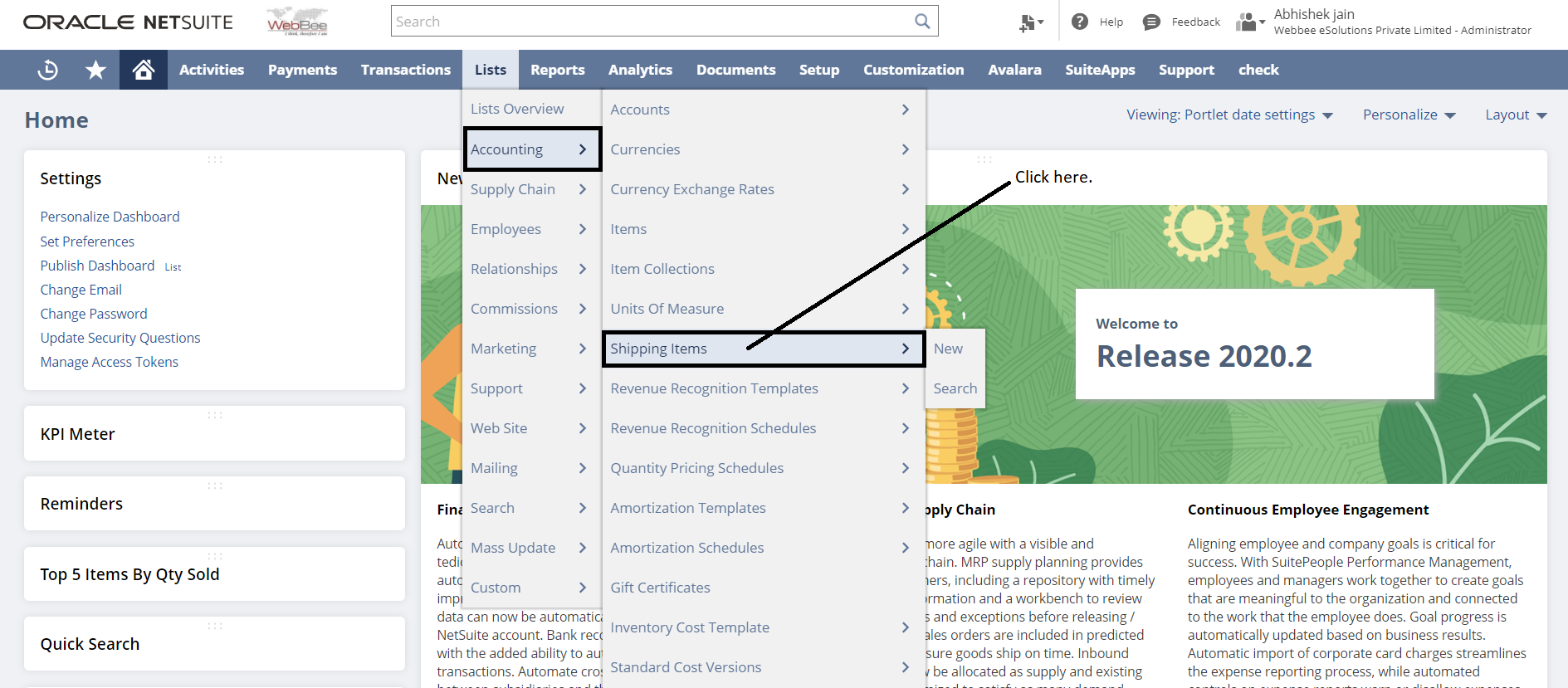1568x688 pixels.
Task: Expand the Supply Chain submenu
Action: 532,189
